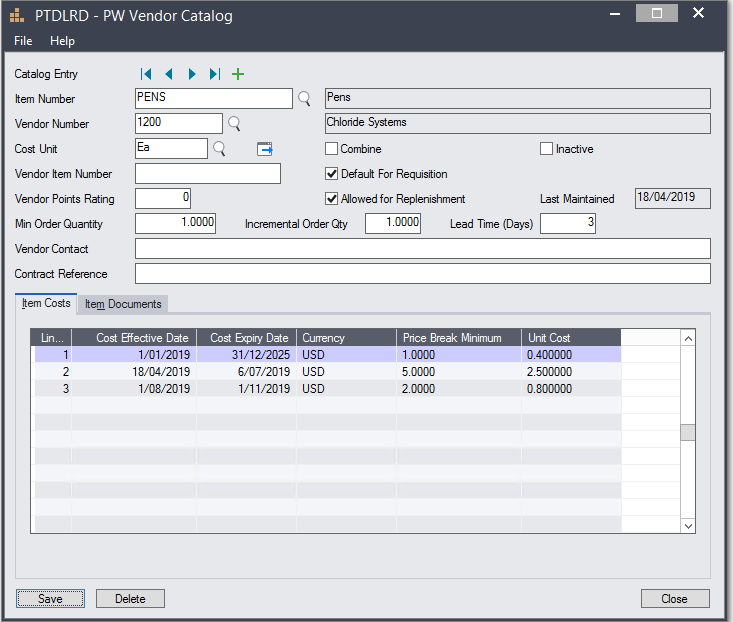Toggle the Combine checkbox

(x=331, y=149)
